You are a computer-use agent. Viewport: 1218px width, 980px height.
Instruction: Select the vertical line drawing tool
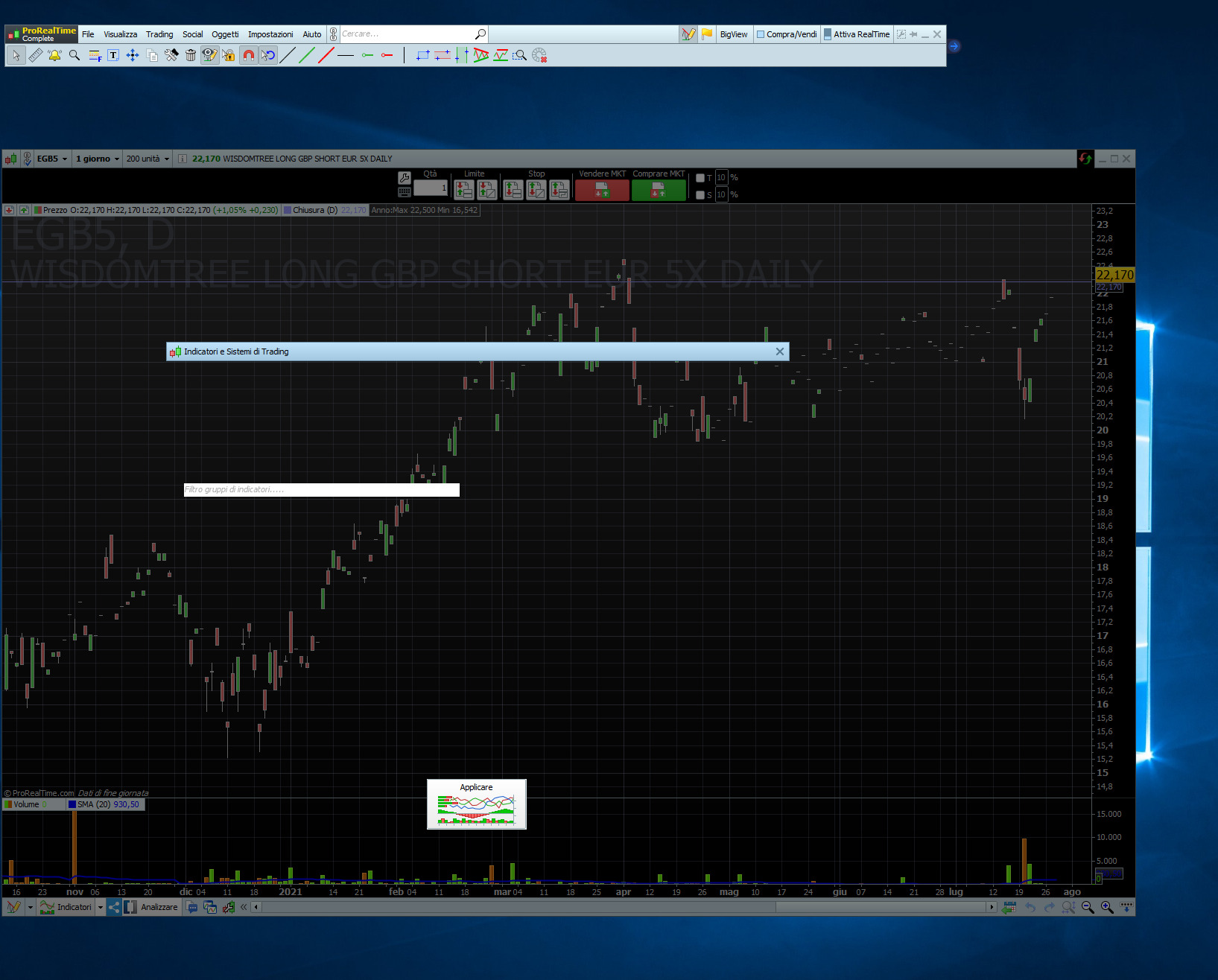(404, 55)
